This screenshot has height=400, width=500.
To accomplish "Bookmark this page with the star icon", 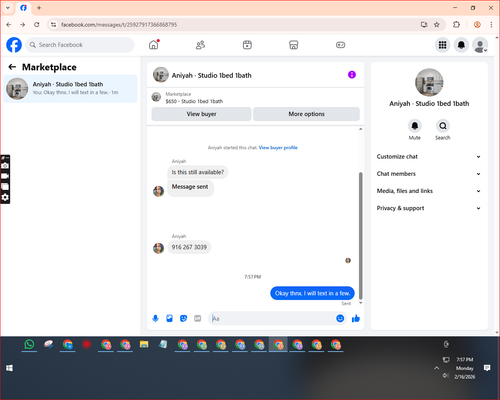I will tap(437, 24).
